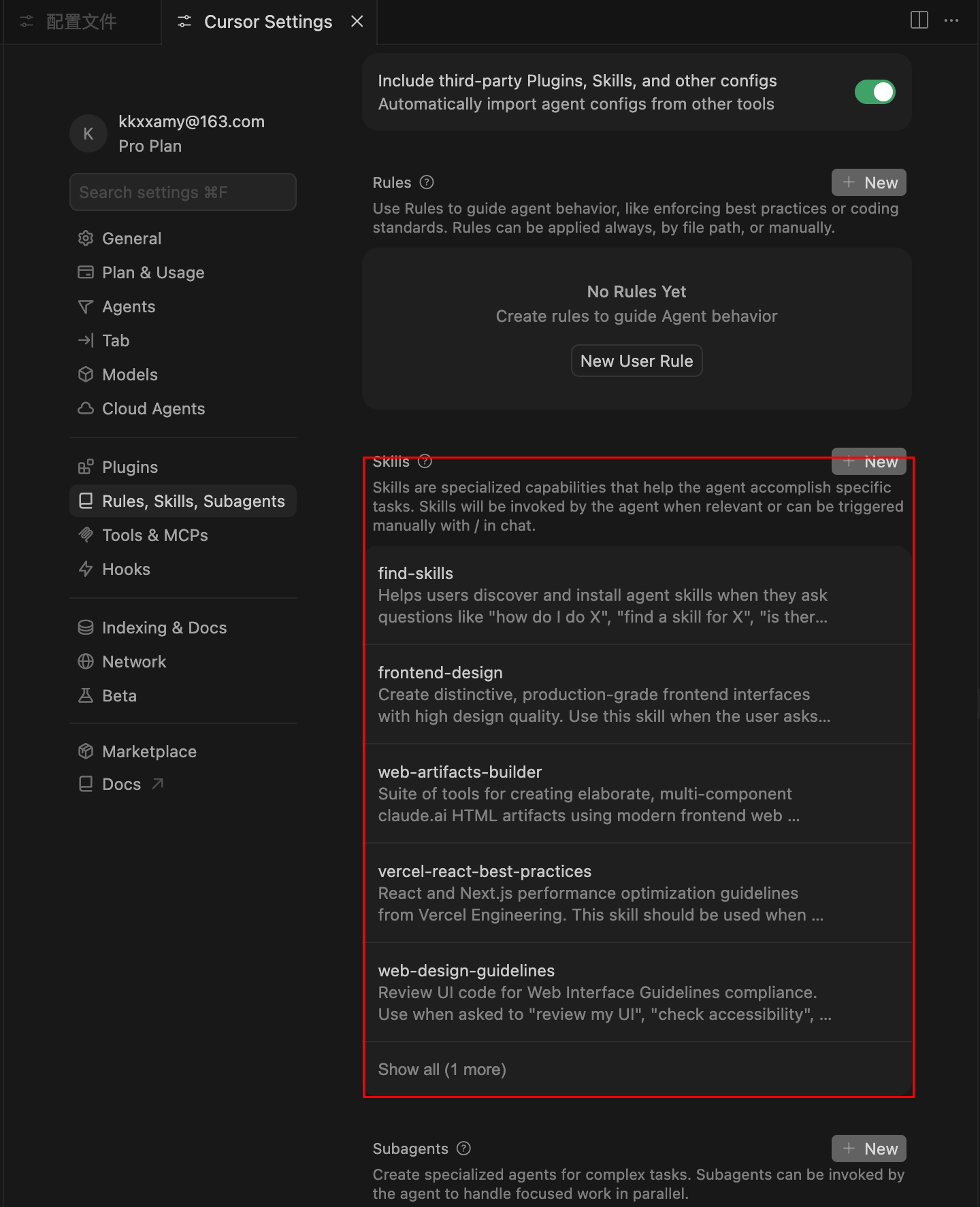This screenshot has width=980, height=1207.
Task: Click the kkxxamy@163.com account email
Action: [x=191, y=122]
